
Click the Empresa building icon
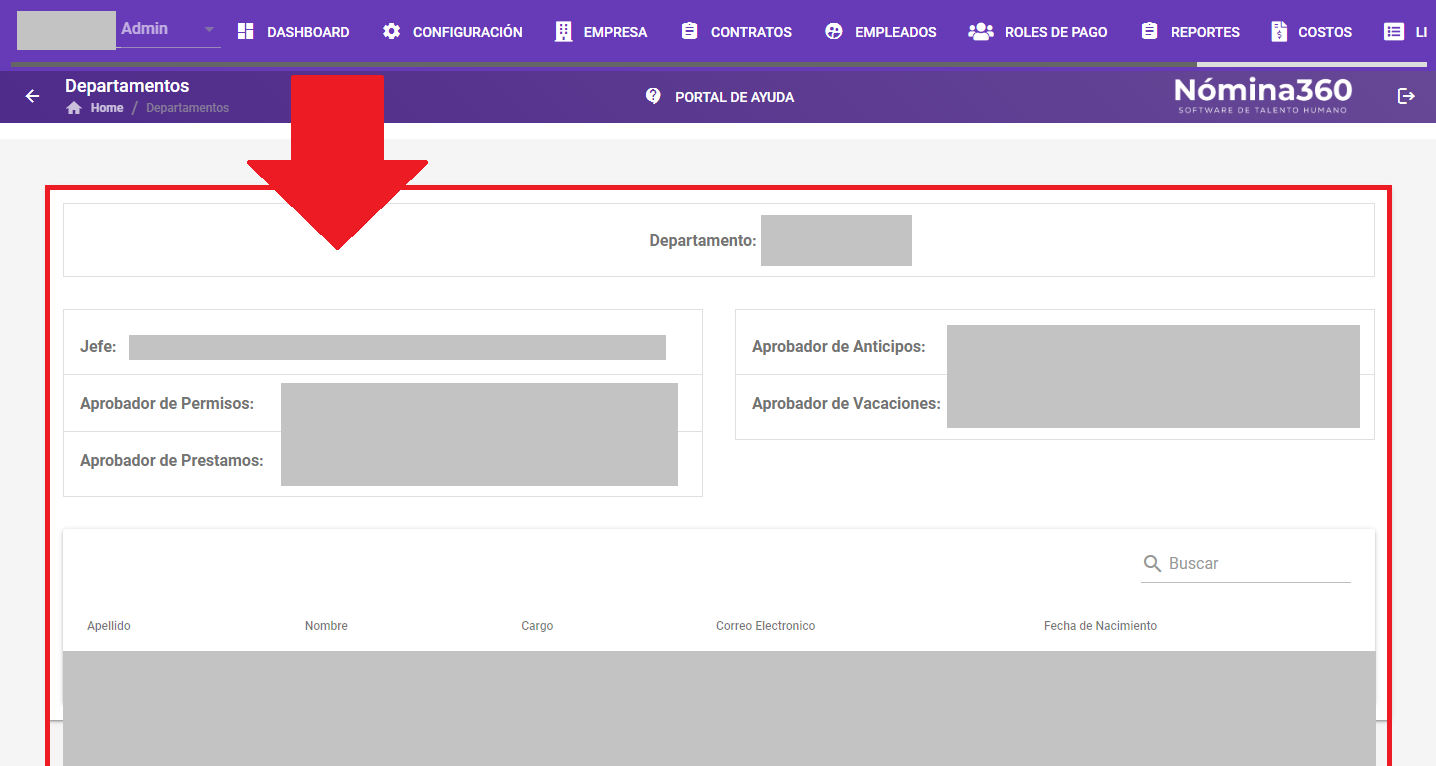coord(564,31)
